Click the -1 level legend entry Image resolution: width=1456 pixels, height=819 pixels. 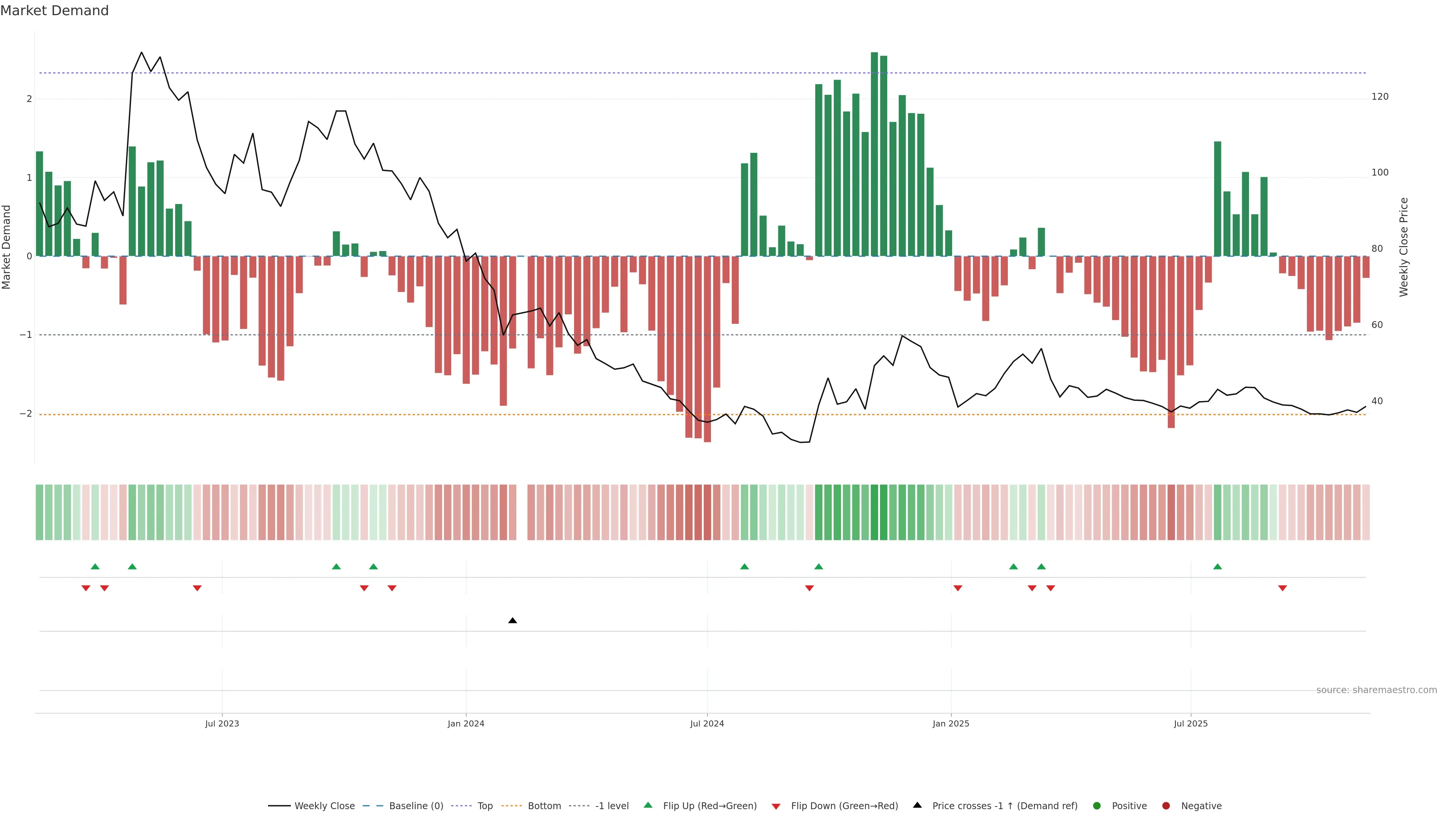pyautogui.click(x=612, y=805)
